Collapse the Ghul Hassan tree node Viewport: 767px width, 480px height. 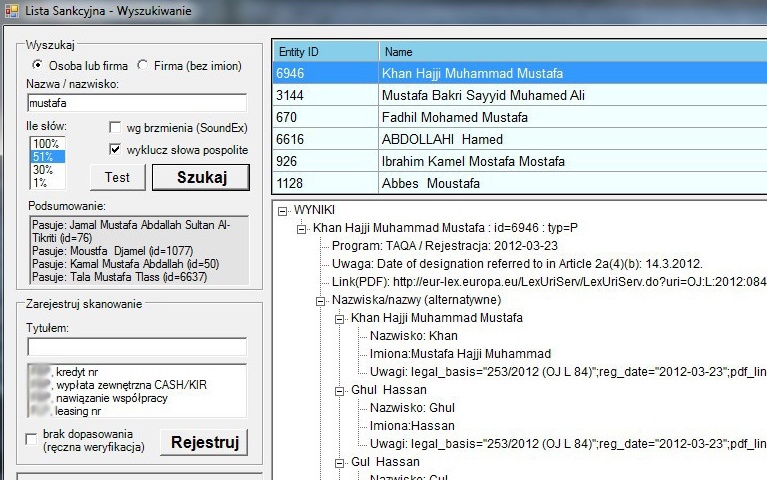click(339, 390)
